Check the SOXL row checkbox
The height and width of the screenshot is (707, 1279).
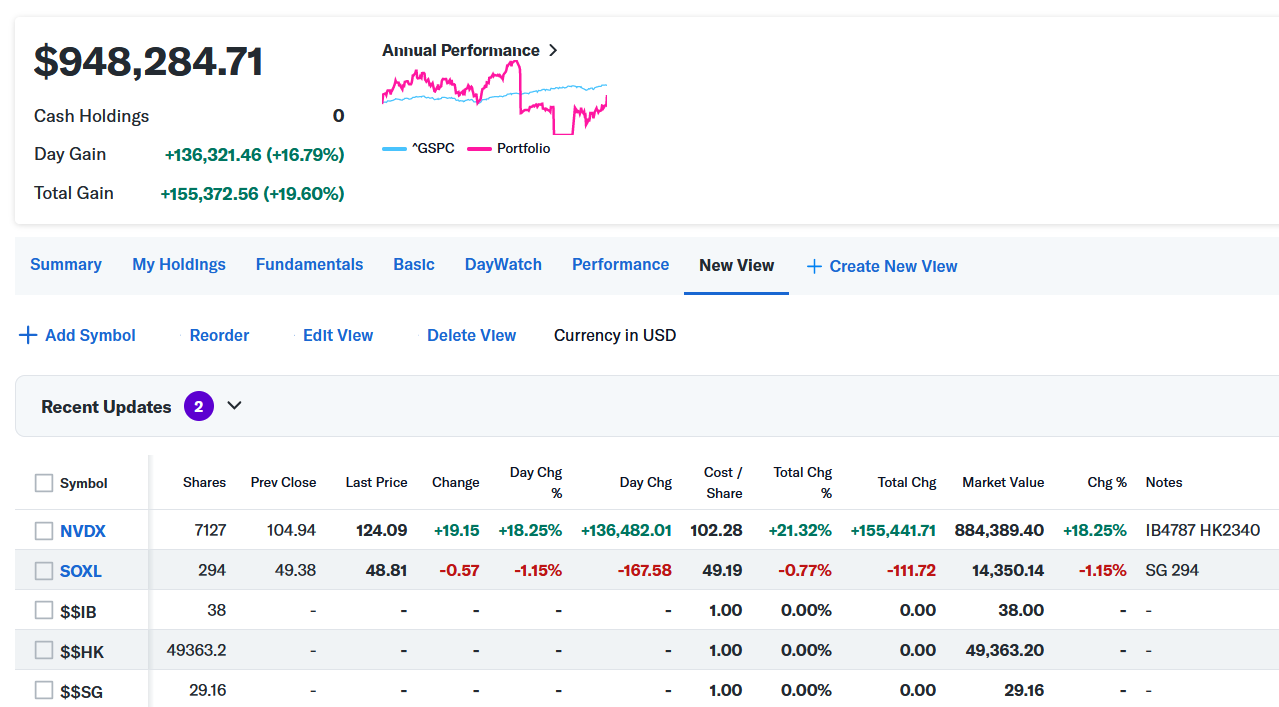click(x=44, y=571)
